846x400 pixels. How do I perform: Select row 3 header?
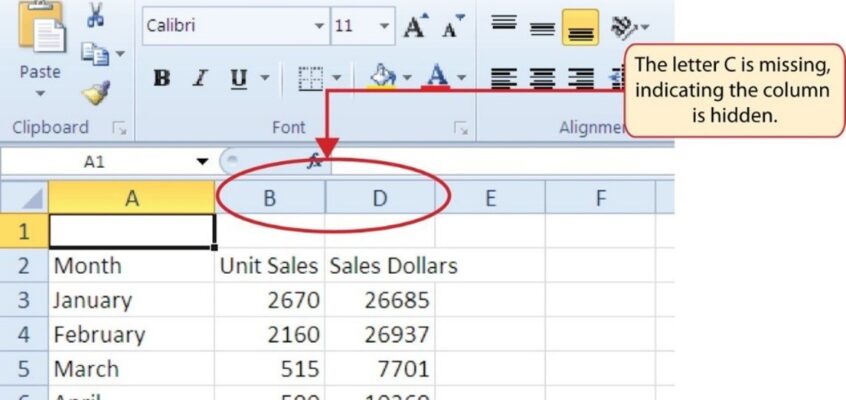(x=24, y=300)
